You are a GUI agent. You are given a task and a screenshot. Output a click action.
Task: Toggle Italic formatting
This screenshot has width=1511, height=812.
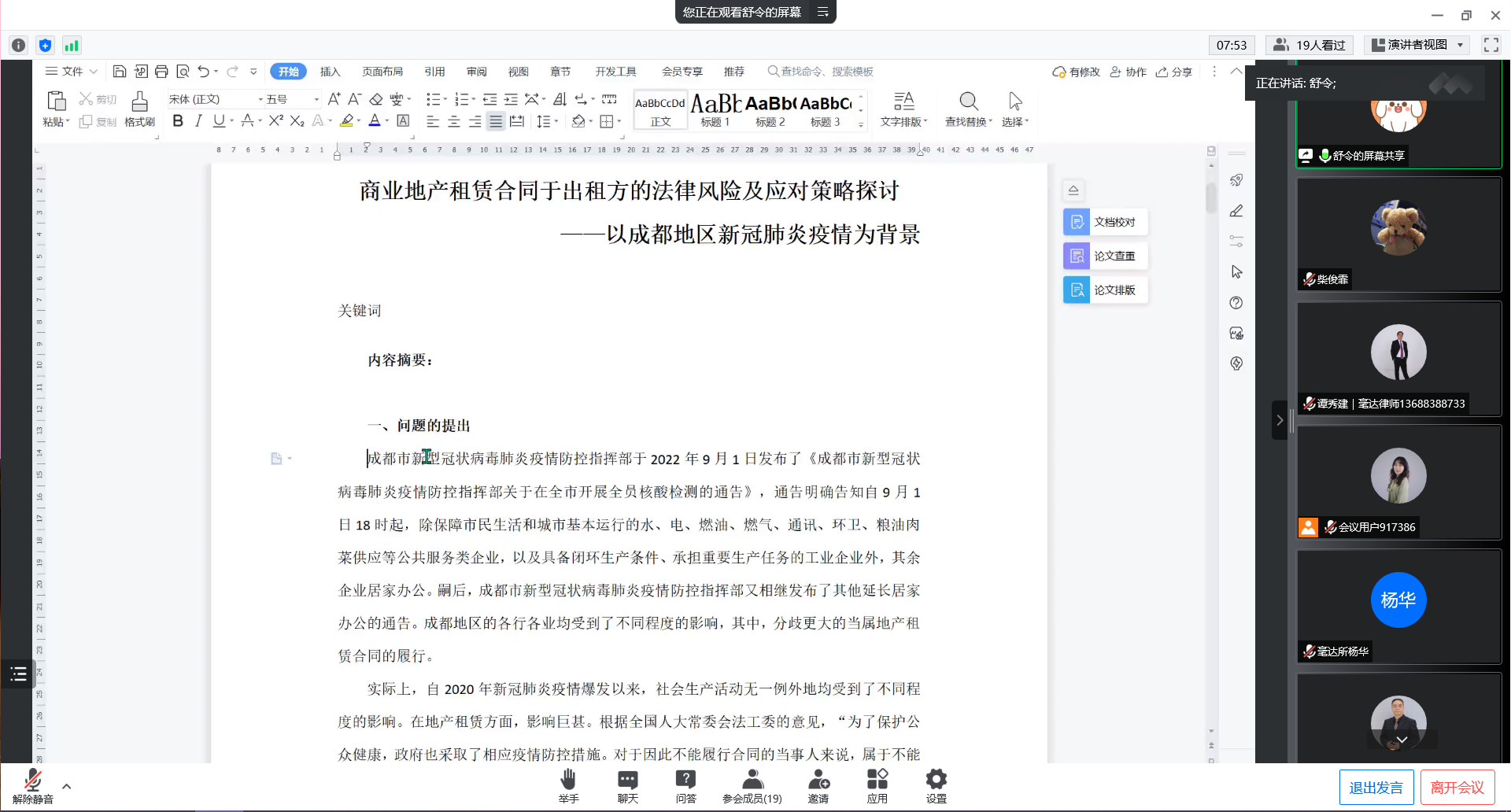click(198, 121)
